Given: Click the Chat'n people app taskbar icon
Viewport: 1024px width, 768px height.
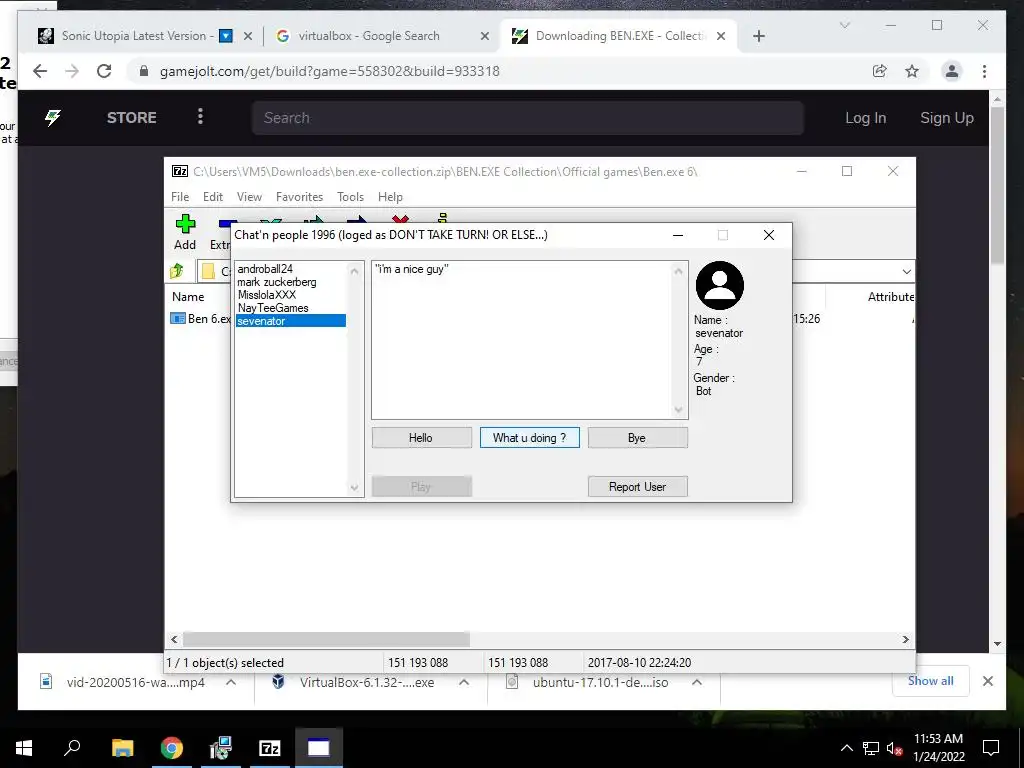Looking at the screenshot, I should point(319,748).
